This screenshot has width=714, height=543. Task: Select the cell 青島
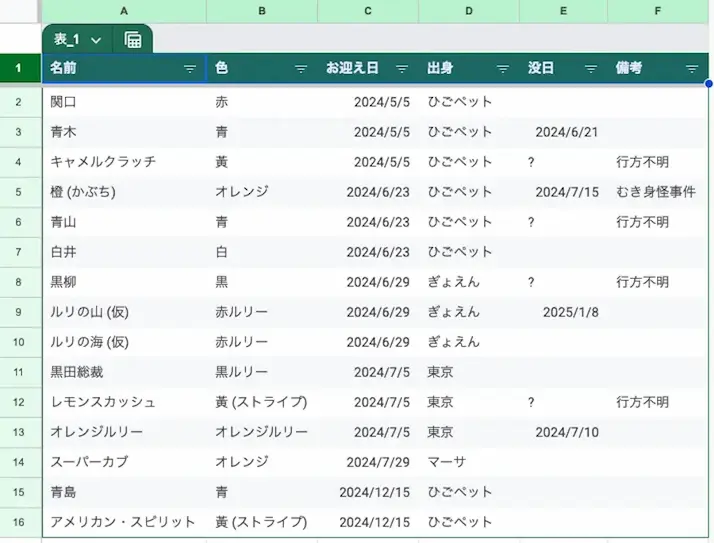click(x=124, y=492)
